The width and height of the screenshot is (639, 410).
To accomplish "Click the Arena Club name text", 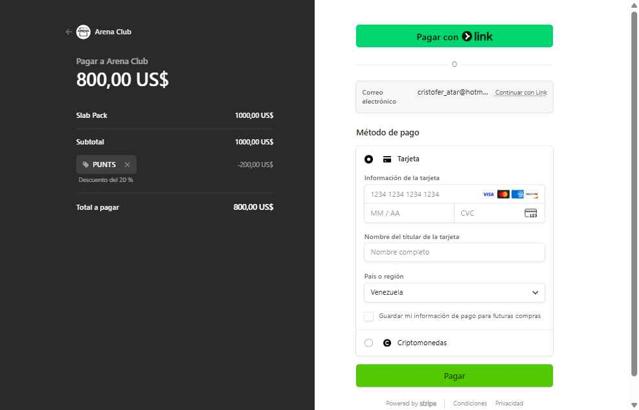I will click(113, 32).
